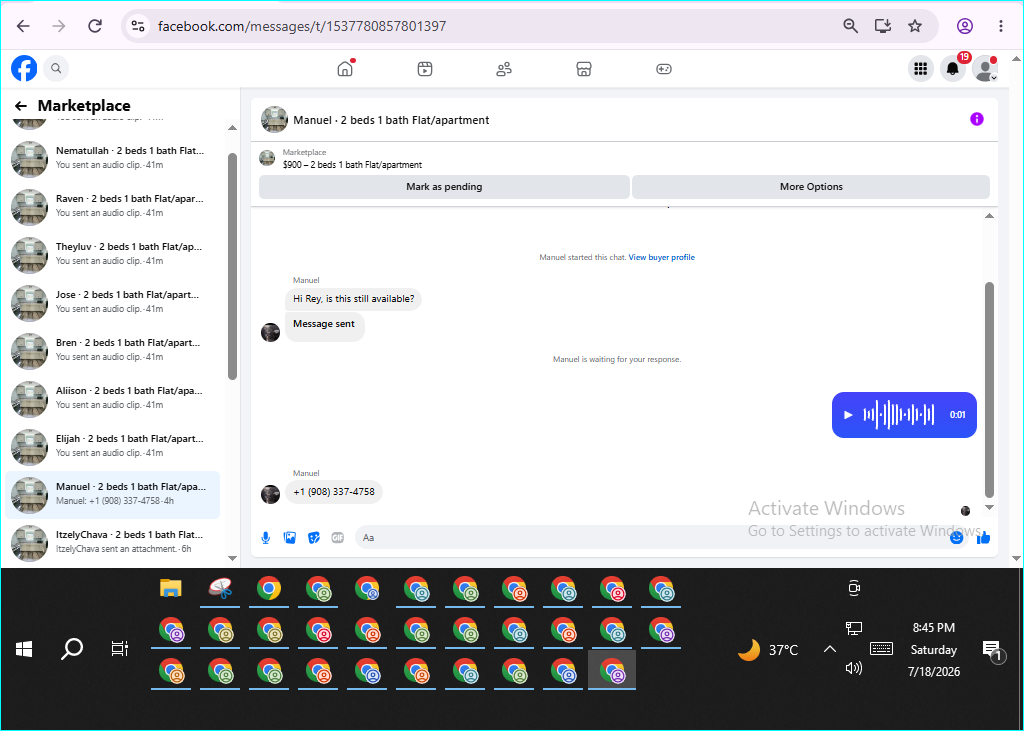Image resolution: width=1024 pixels, height=731 pixels.
Task: Open the volume speaker control
Action: [854, 668]
